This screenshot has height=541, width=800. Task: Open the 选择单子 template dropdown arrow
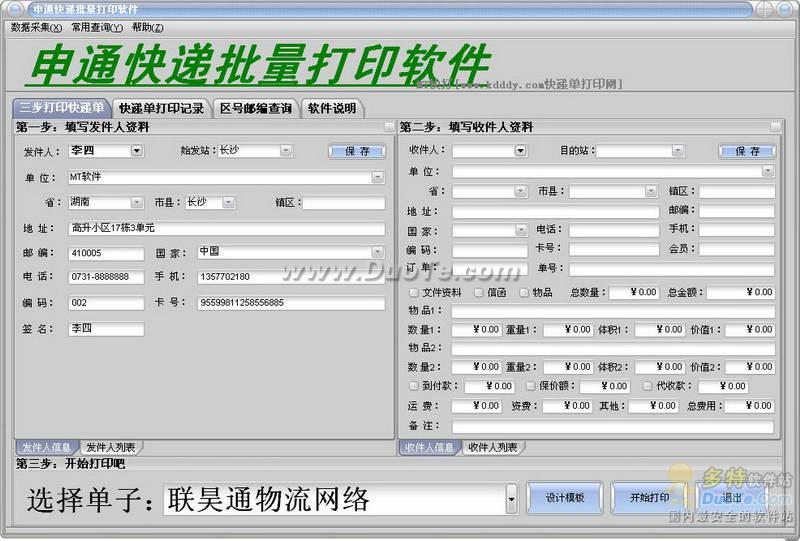click(x=511, y=499)
